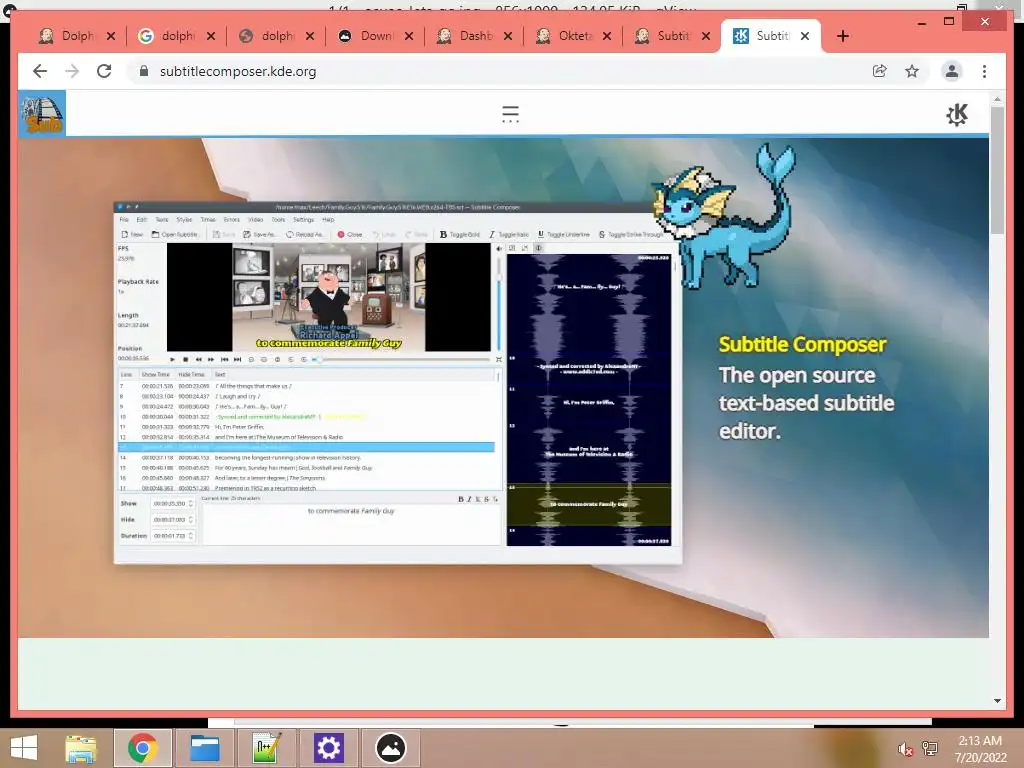Bookmark this page with the star icon
Screen dimensions: 1024x768
click(x=912, y=71)
